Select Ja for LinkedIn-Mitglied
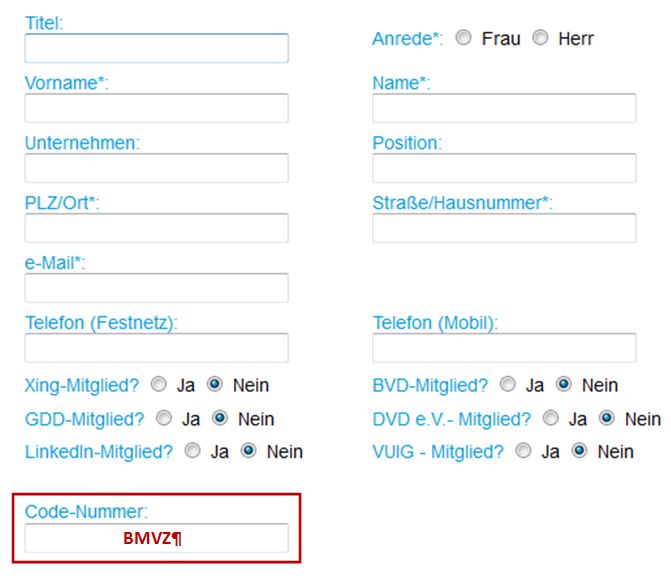The image size is (671, 578). tap(192, 451)
